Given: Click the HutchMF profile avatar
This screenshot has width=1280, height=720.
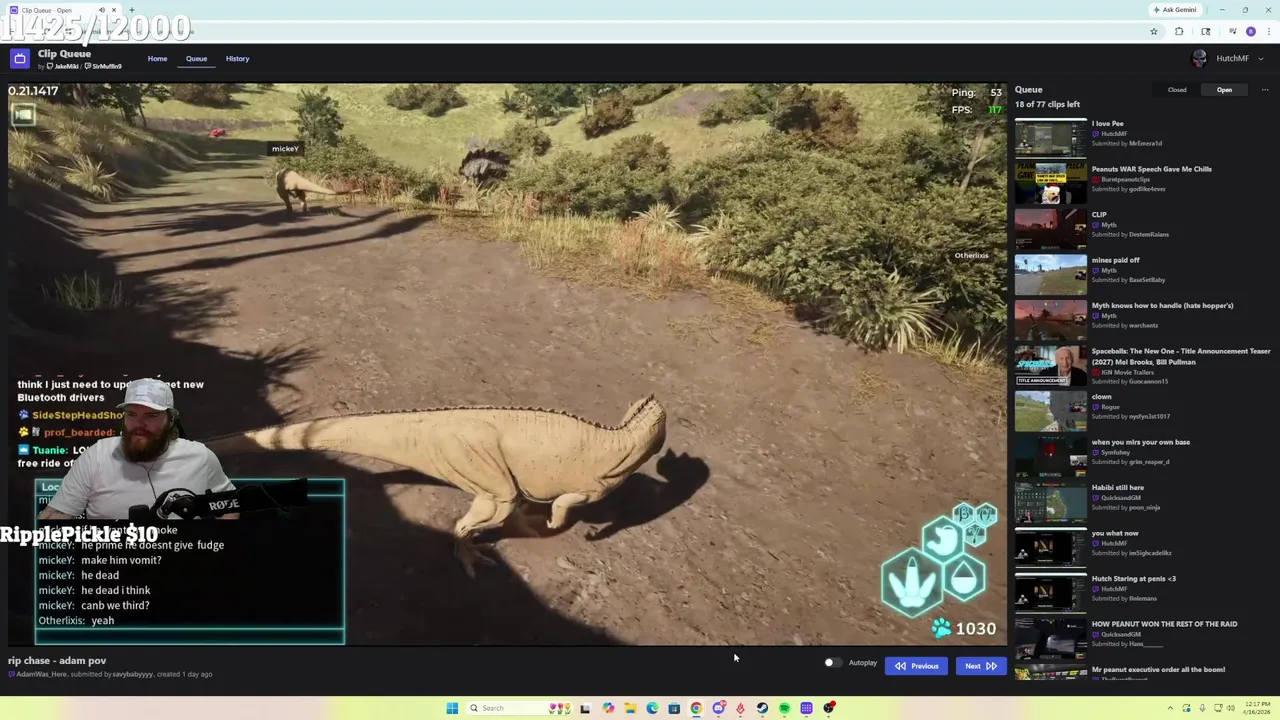Looking at the screenshot, I should (1199, 59).
